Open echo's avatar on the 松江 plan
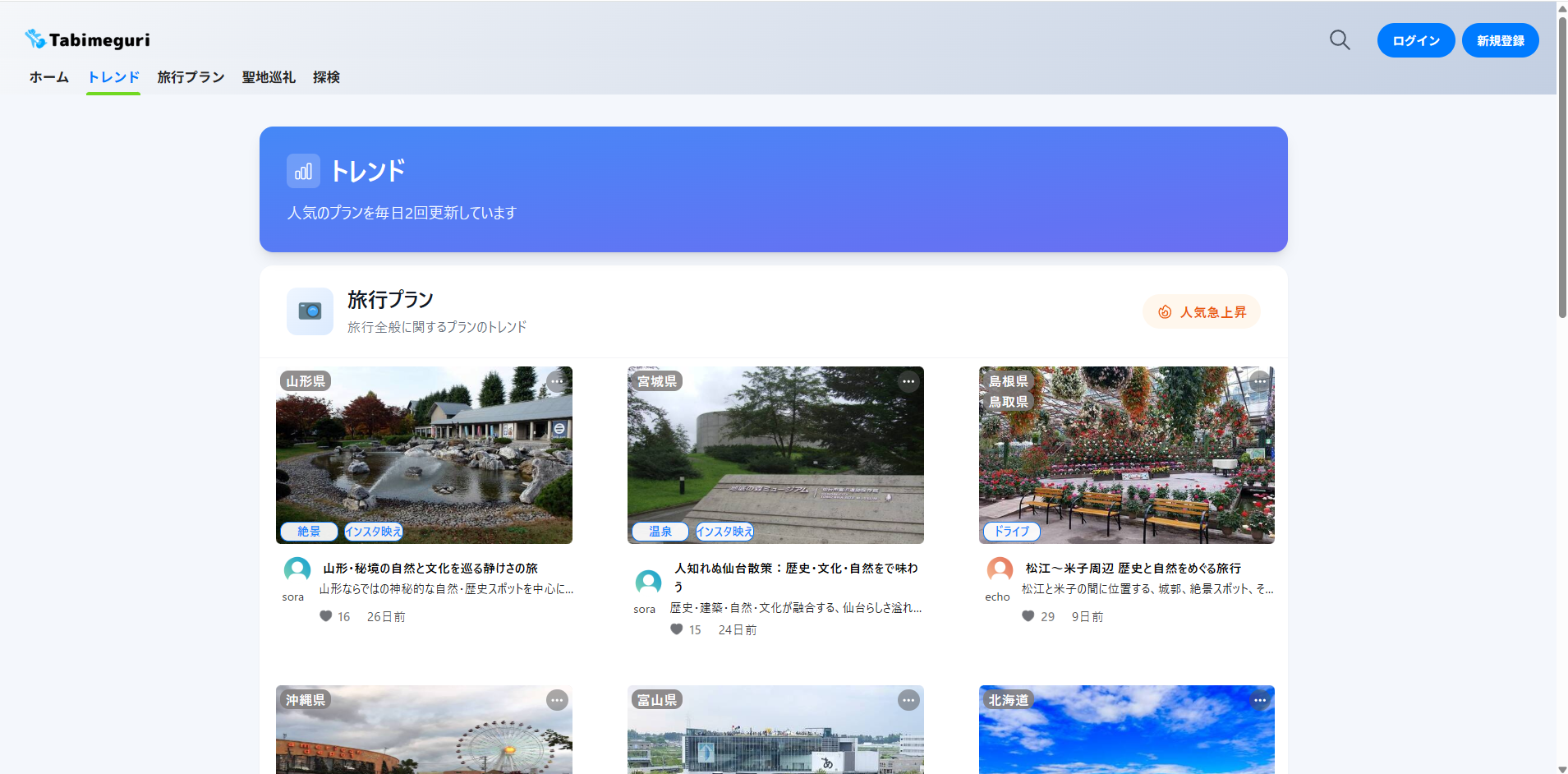Screen dimensions: 1568x774 coord(1000,569)
